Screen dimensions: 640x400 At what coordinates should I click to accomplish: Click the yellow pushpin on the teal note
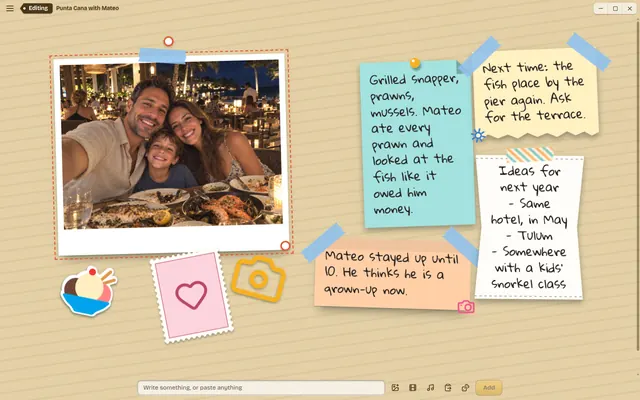coord(415,63)
